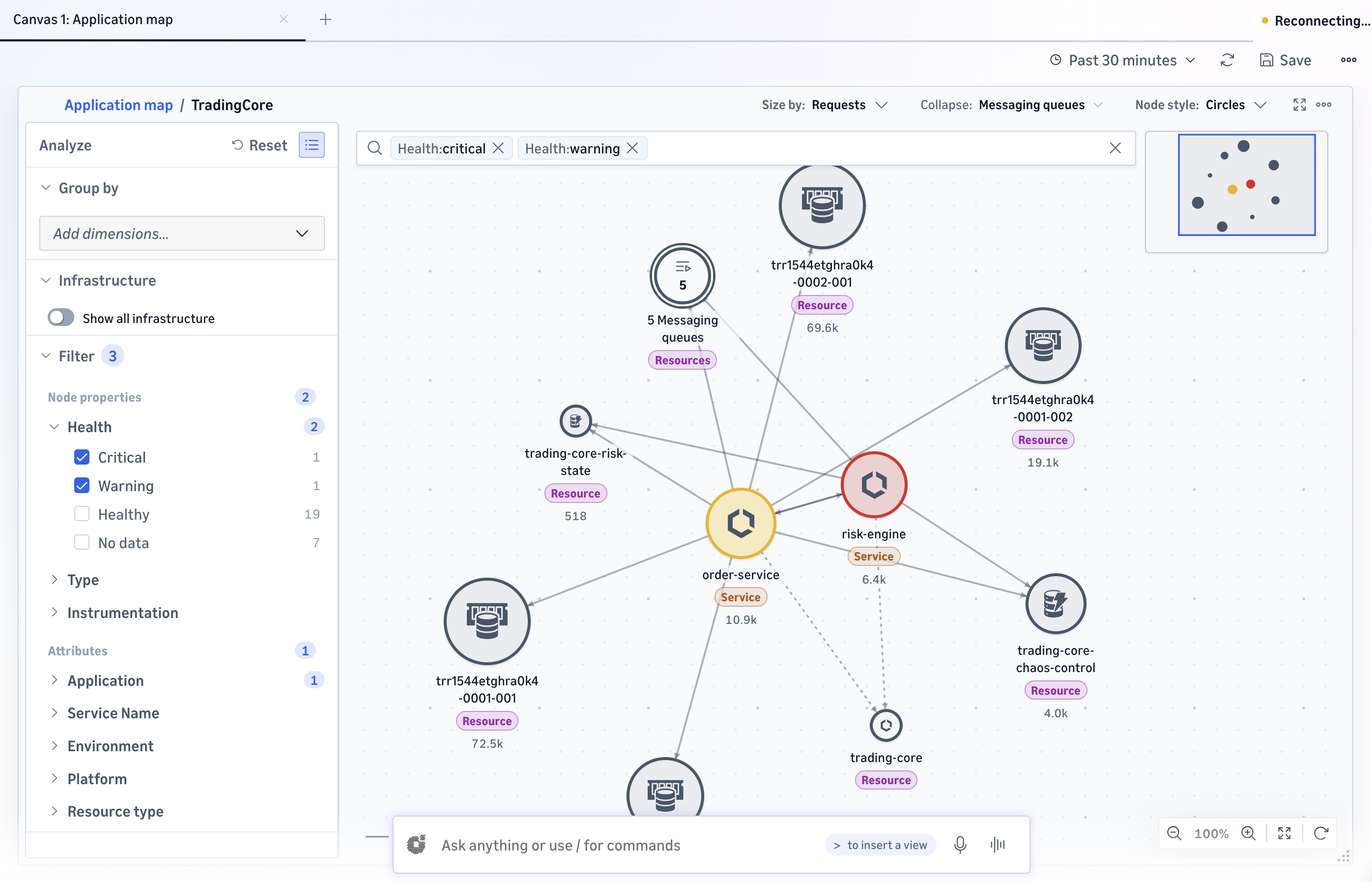1372x882 pixels.
Task: Remove the Health:warning filter chip
Action: point(632,148)
